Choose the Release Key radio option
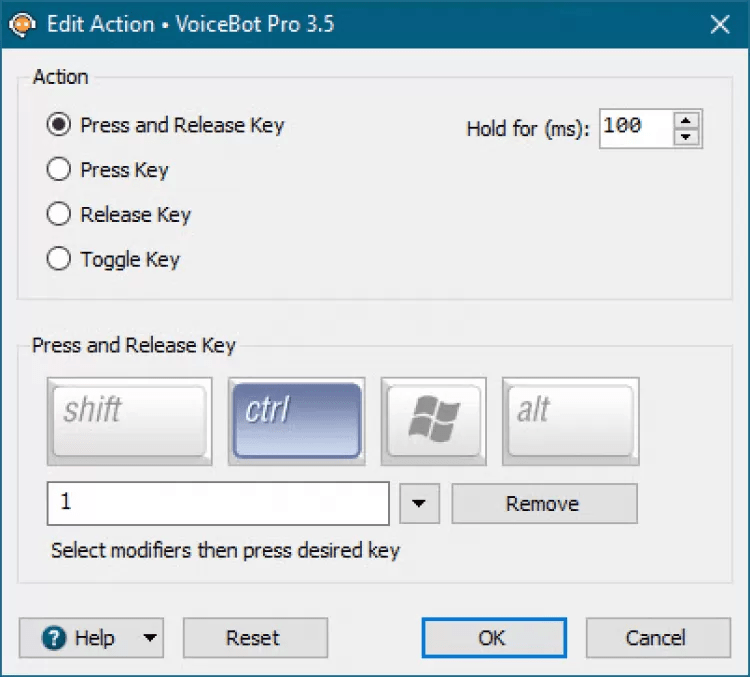Screen dimensions: 750x677 (60, 214)
